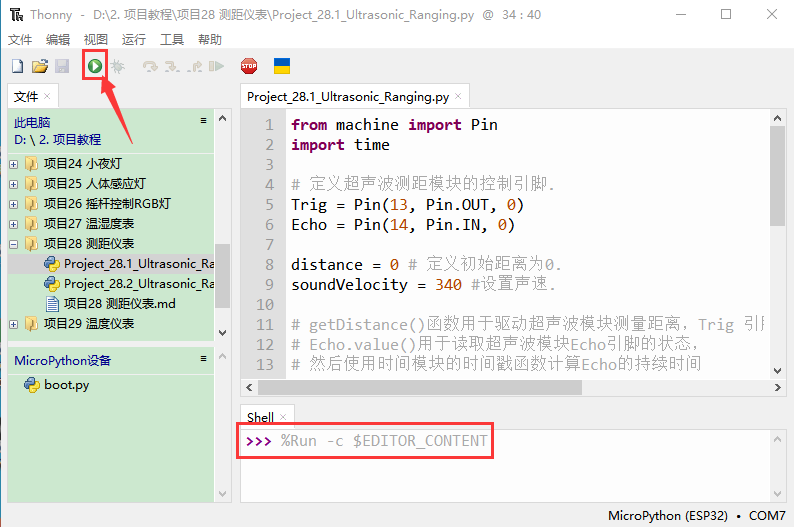Open the 工具 menu
Screen dimensions: 794x527
click(172, 39)
